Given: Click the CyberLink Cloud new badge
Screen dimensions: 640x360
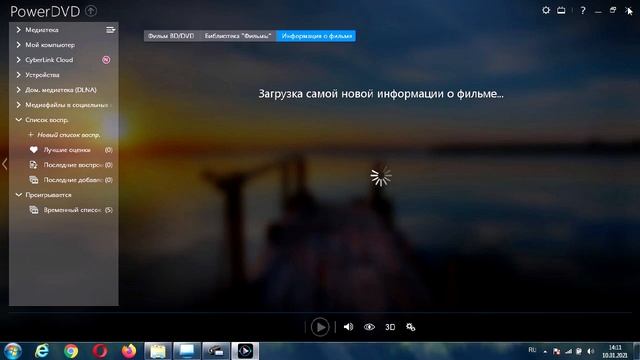Looking at the screenshot, I should [106, 60].
